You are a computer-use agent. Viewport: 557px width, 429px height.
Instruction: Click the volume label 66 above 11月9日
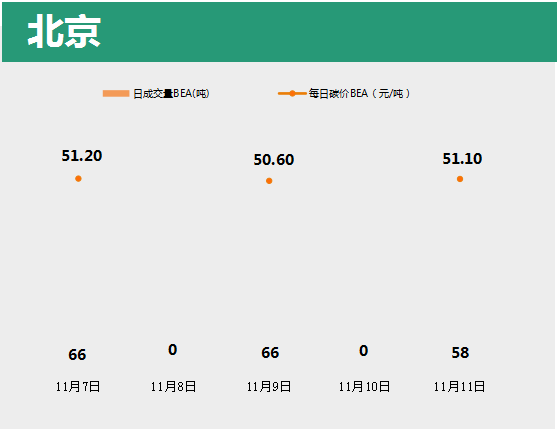click(x=270, y=353)
